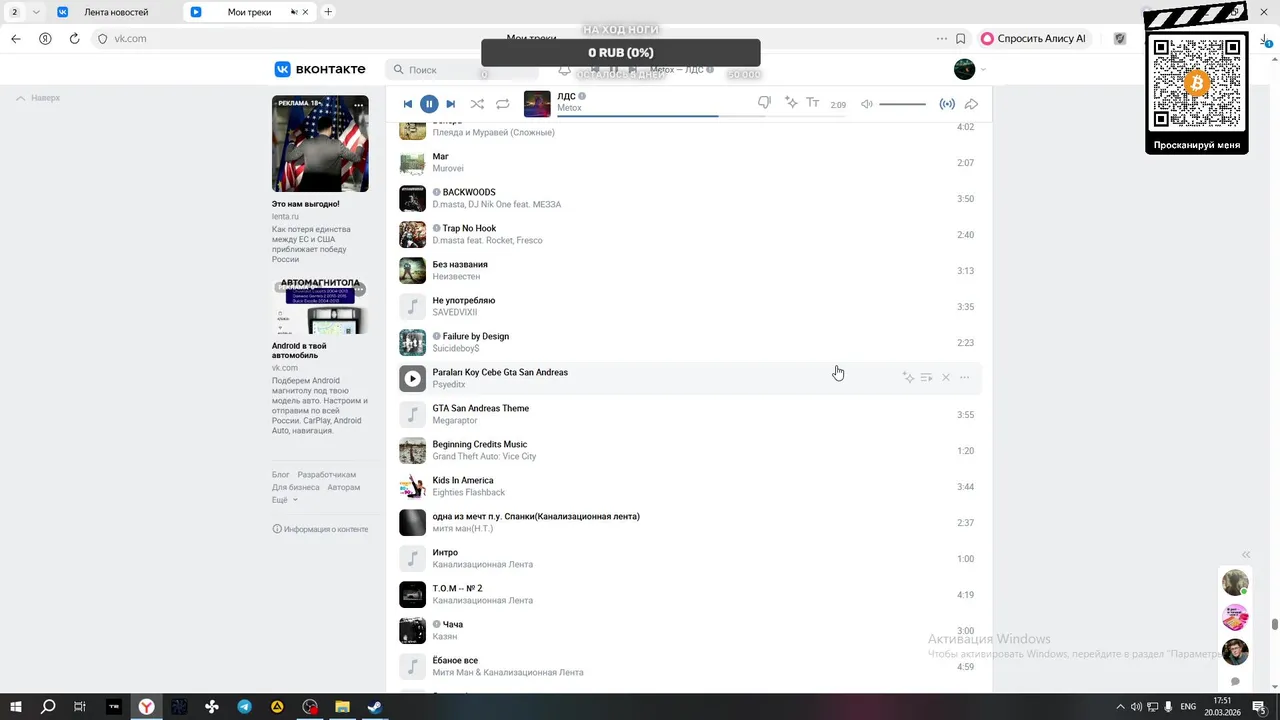This screenshot has height=720, width=1280.
Task: Select GTA San Andreas Theme track
Action: [688, 414]
